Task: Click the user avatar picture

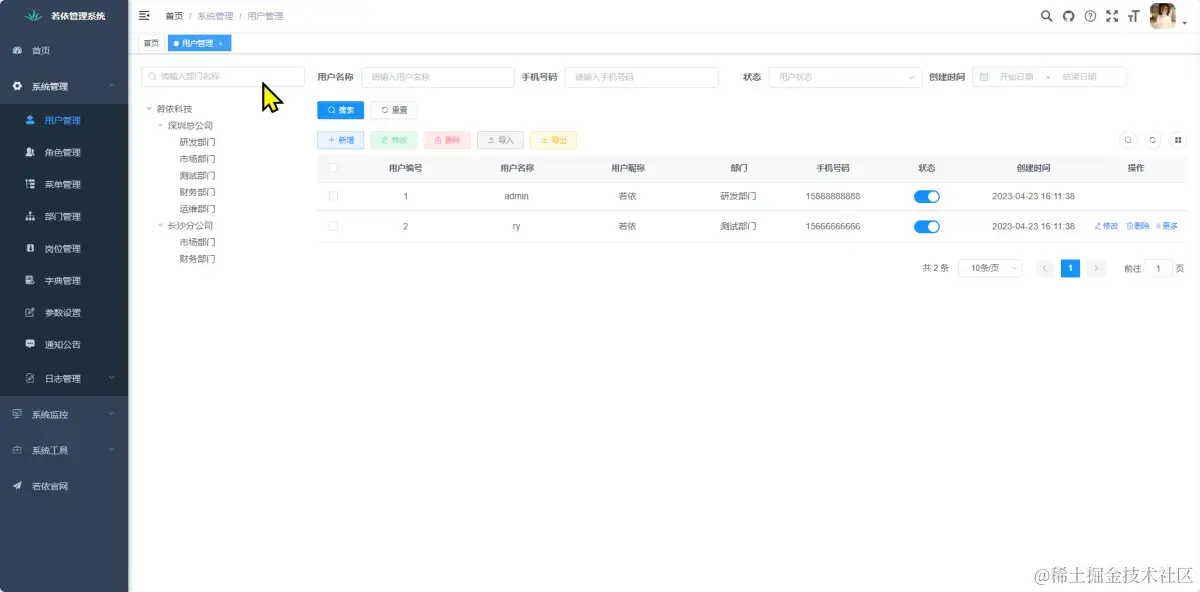Action: (x=1162, y=16)
